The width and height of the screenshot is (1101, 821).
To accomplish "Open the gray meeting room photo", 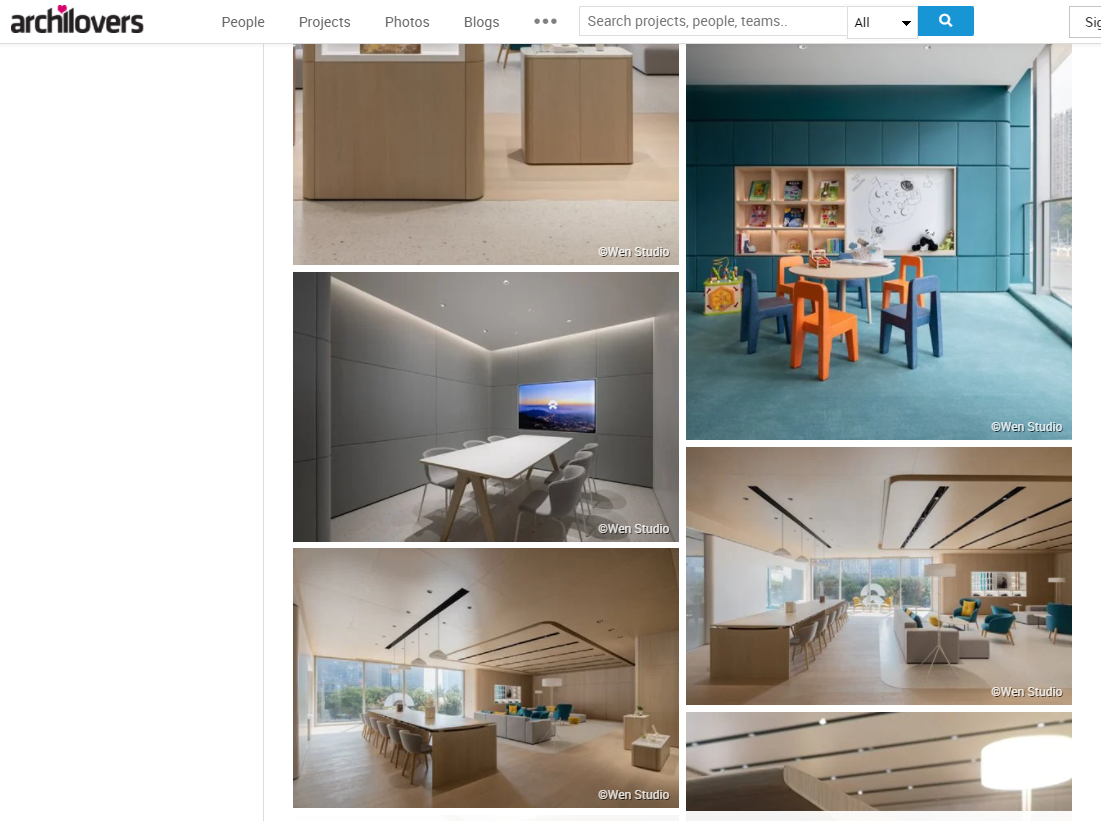I will coord(485,406).
